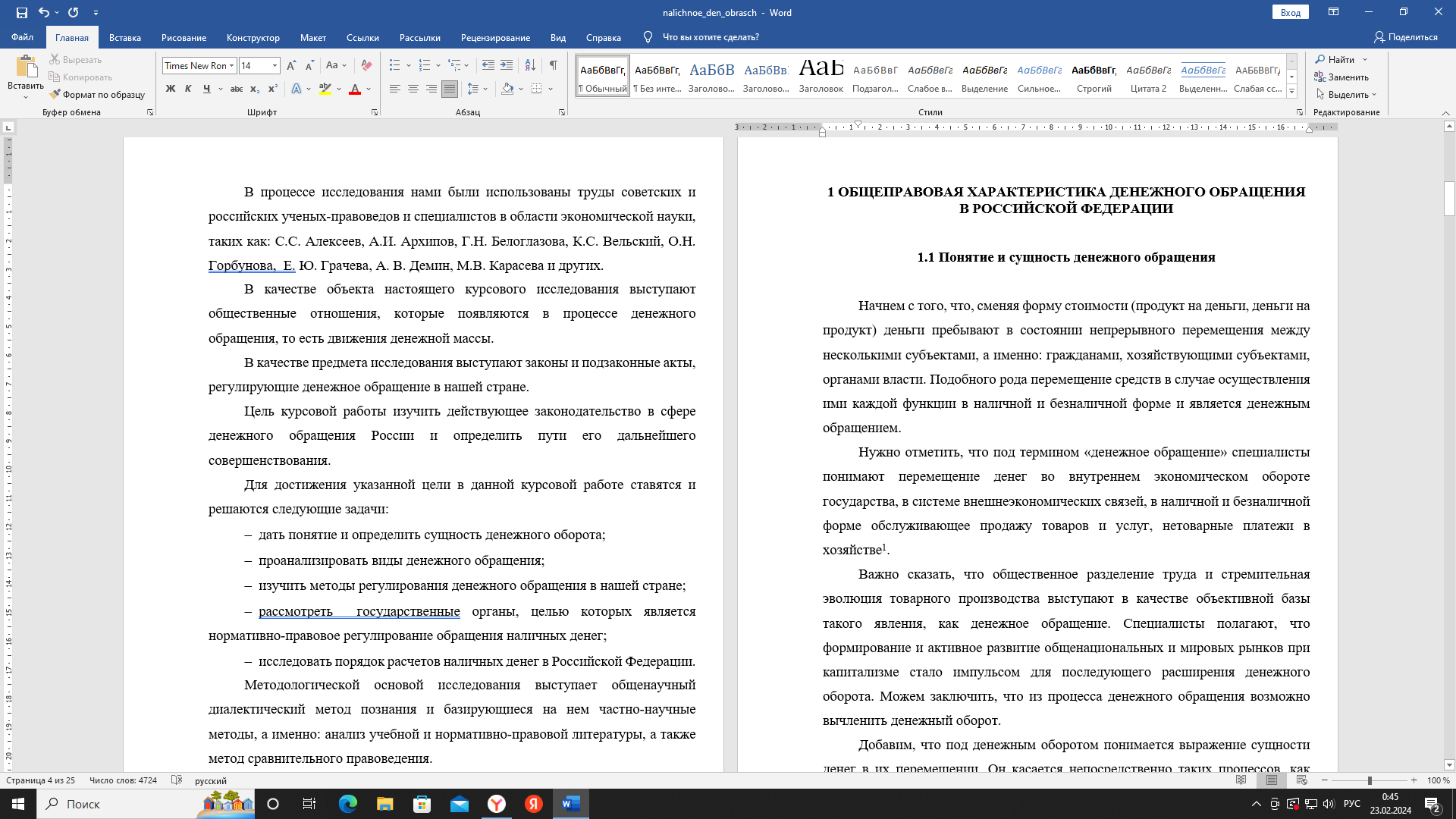
Task: Expand the bullets list dropdown
Action: 409,66
